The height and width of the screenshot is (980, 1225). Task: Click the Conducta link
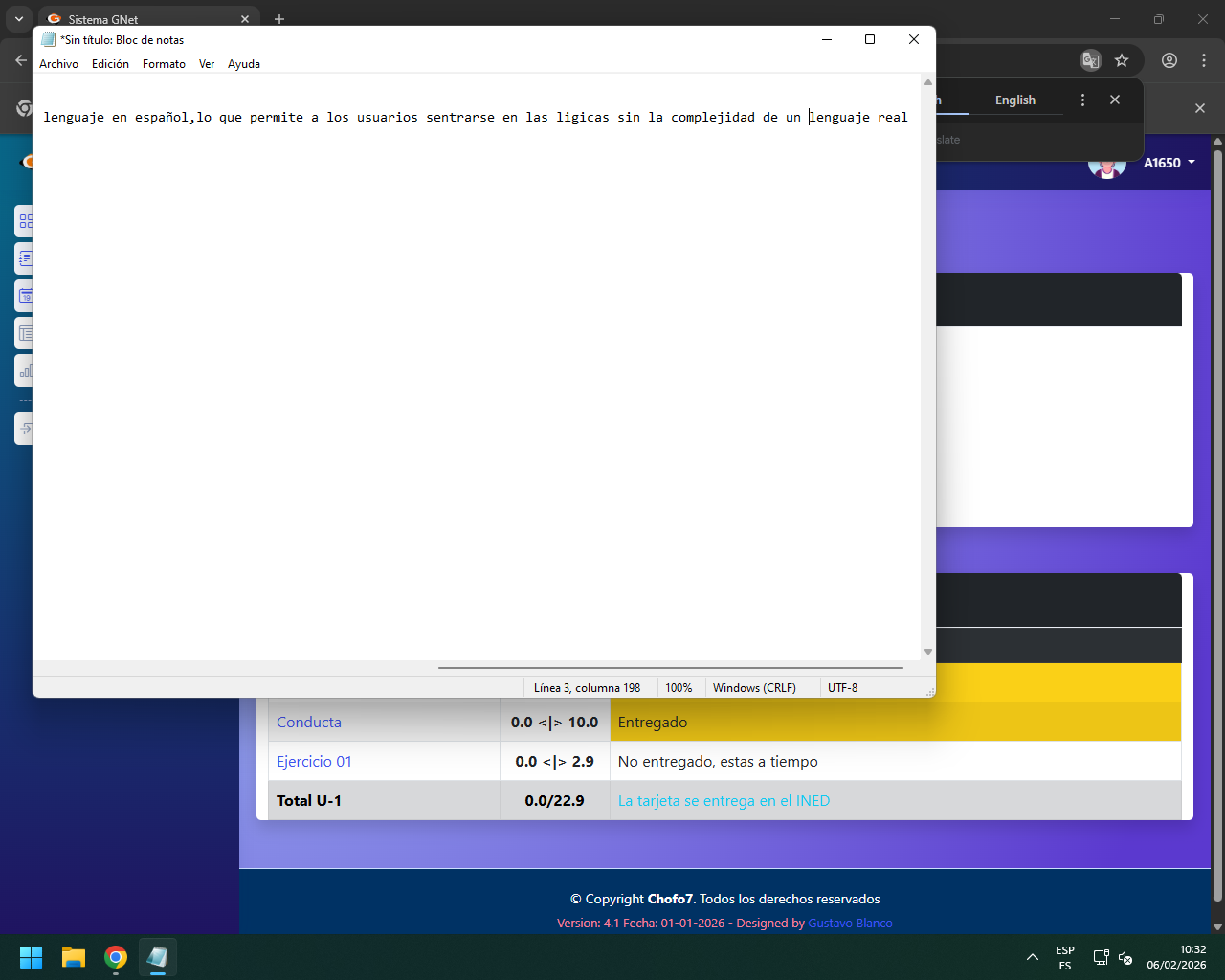tap(309, 723)
